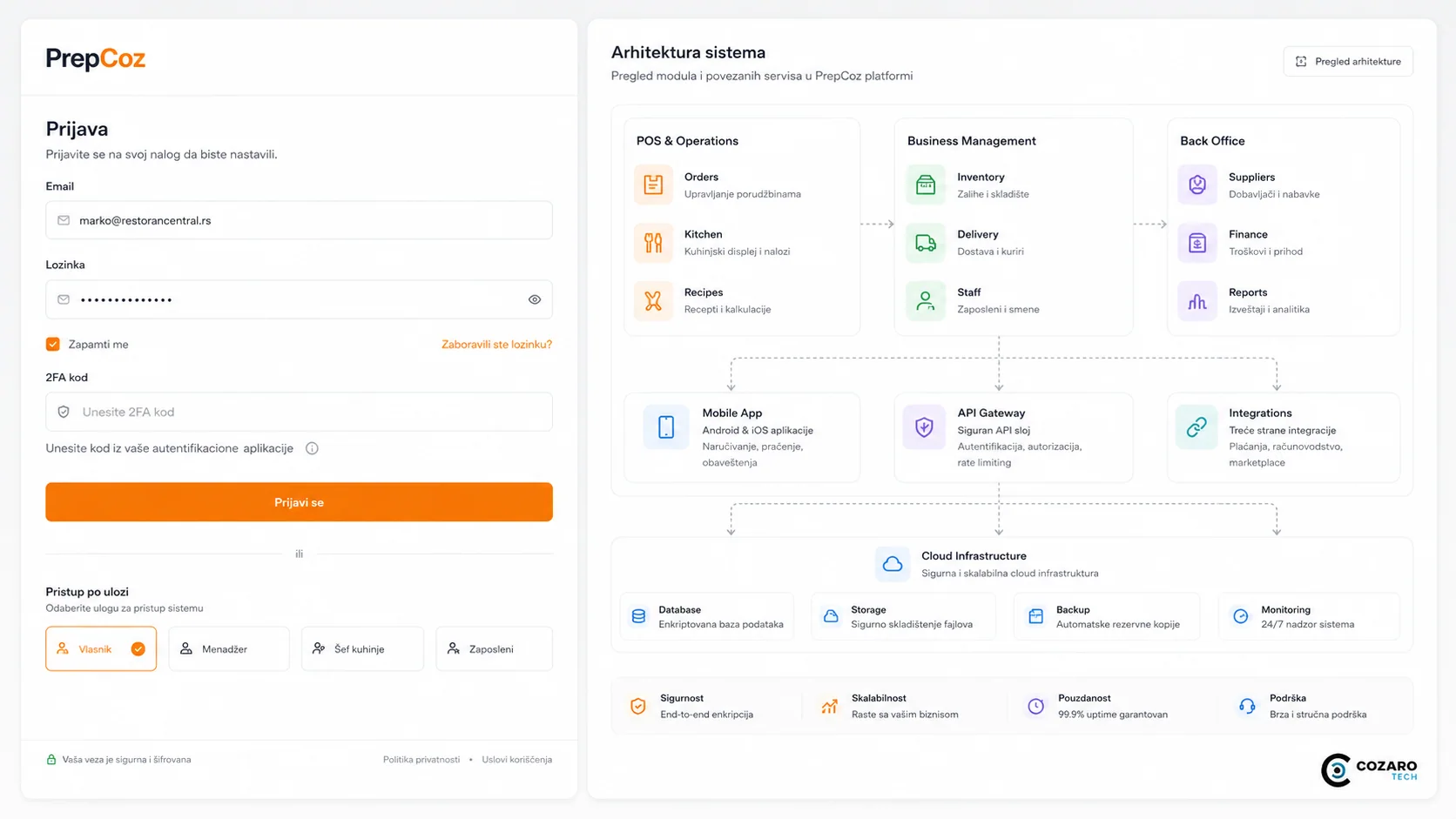Click the Backup icon
Image resolution: width=1456 pixels, height=819 pixels.
[x=1035, y=616]
